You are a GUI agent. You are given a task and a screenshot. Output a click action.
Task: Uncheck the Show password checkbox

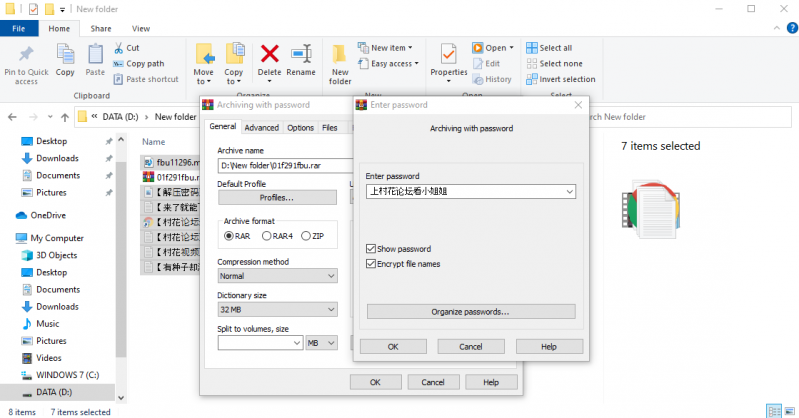[372, 248]
